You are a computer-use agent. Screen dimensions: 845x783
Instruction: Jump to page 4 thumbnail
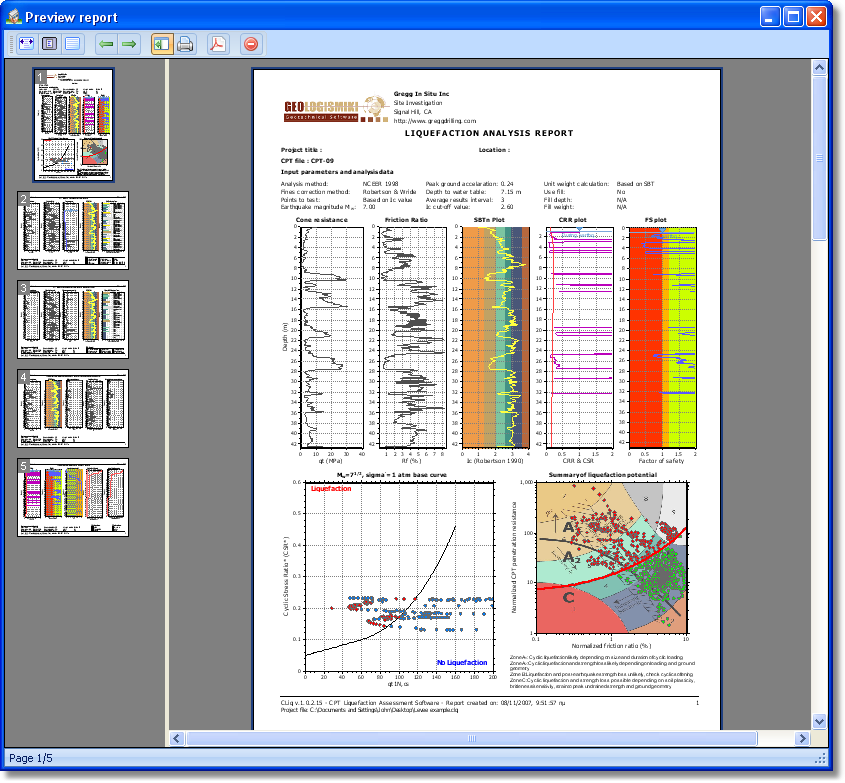[x=73, y=408]
